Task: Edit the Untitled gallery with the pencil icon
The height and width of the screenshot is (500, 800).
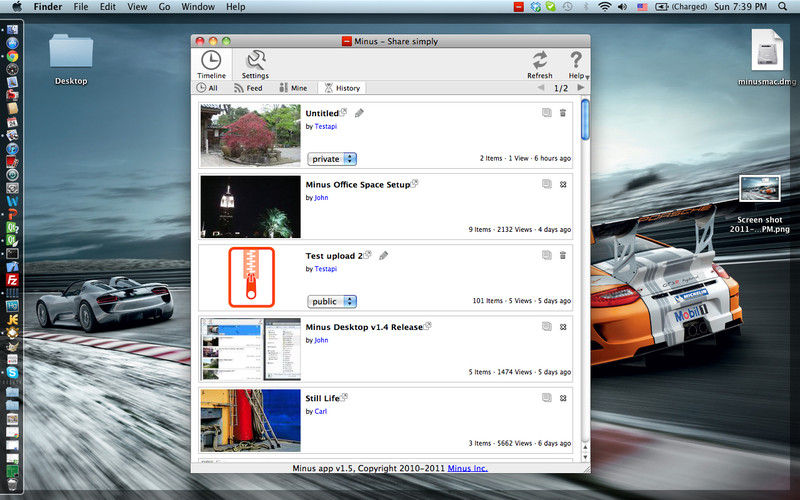Action: (359, 113)
